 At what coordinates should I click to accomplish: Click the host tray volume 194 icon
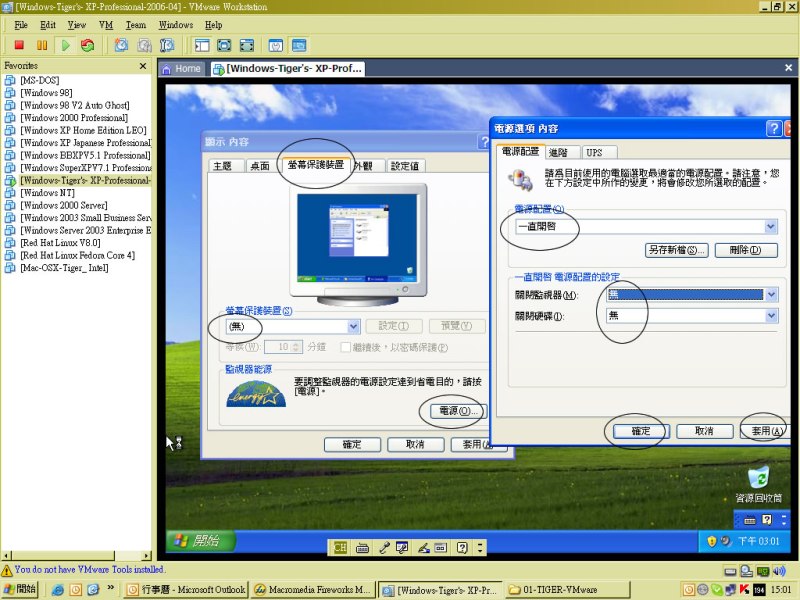coord(759,590)
